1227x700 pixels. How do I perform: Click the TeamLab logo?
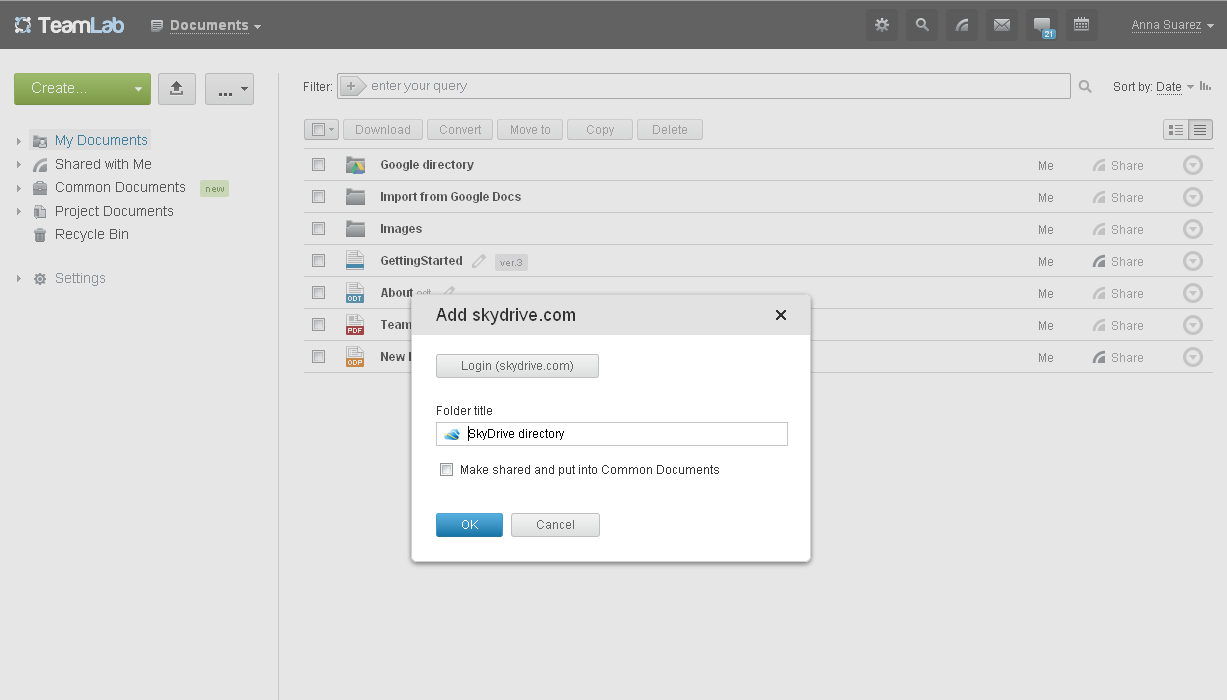pyautogui.click(x=70, y=25)
